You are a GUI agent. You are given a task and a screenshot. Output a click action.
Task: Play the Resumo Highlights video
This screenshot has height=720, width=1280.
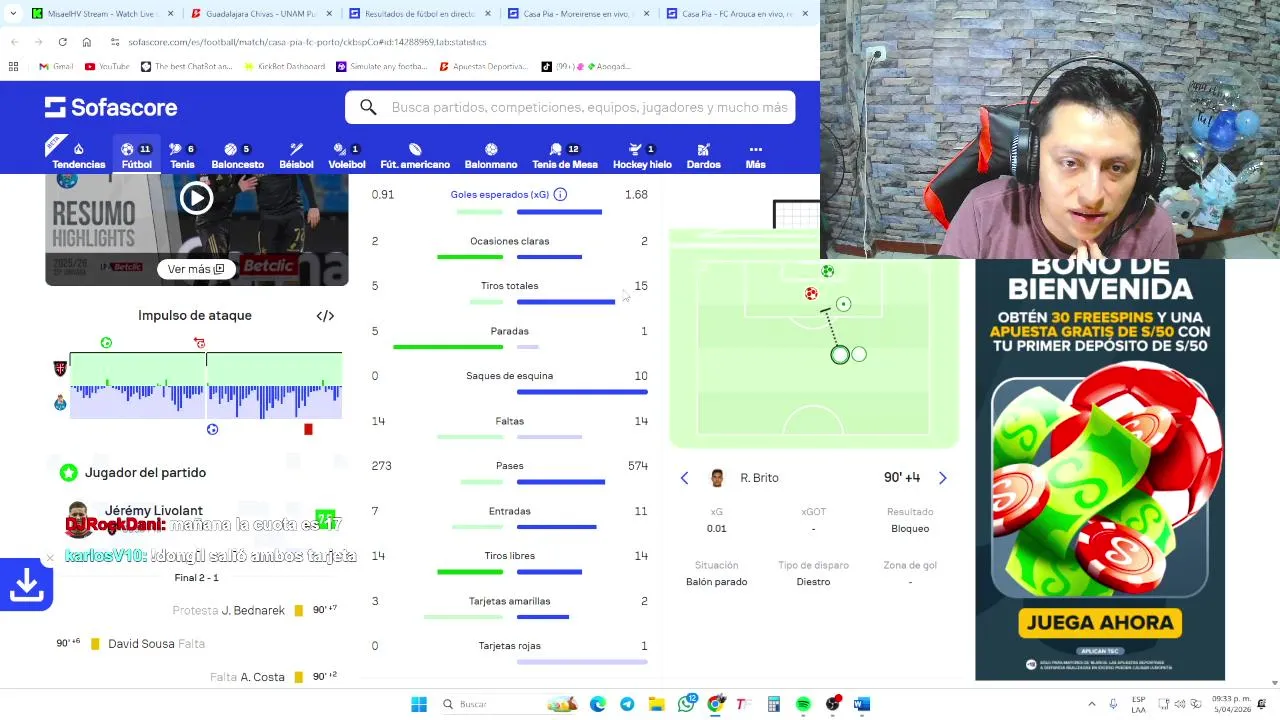point(196,198)
